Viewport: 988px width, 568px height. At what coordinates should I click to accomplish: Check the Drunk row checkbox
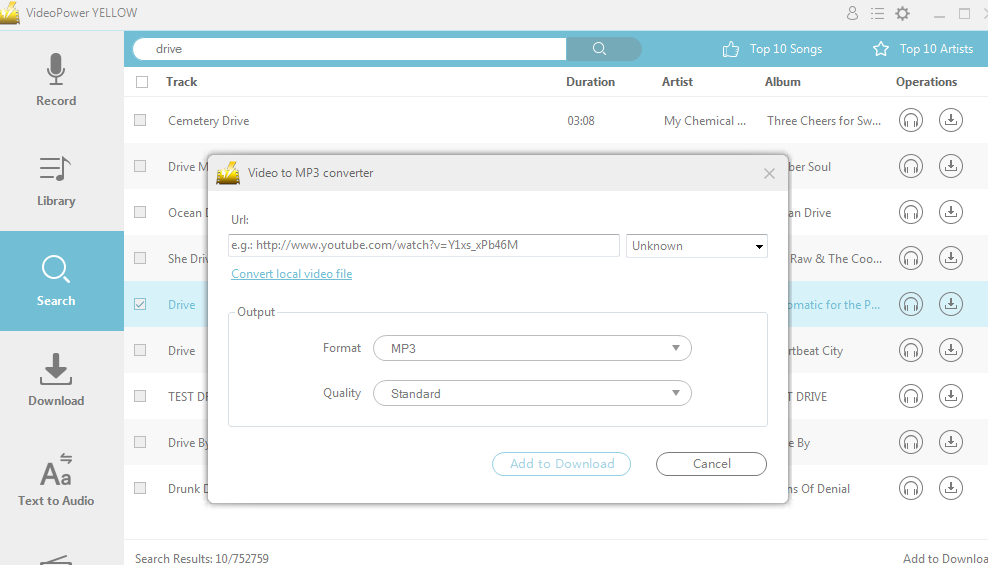(x=140, y=488)
